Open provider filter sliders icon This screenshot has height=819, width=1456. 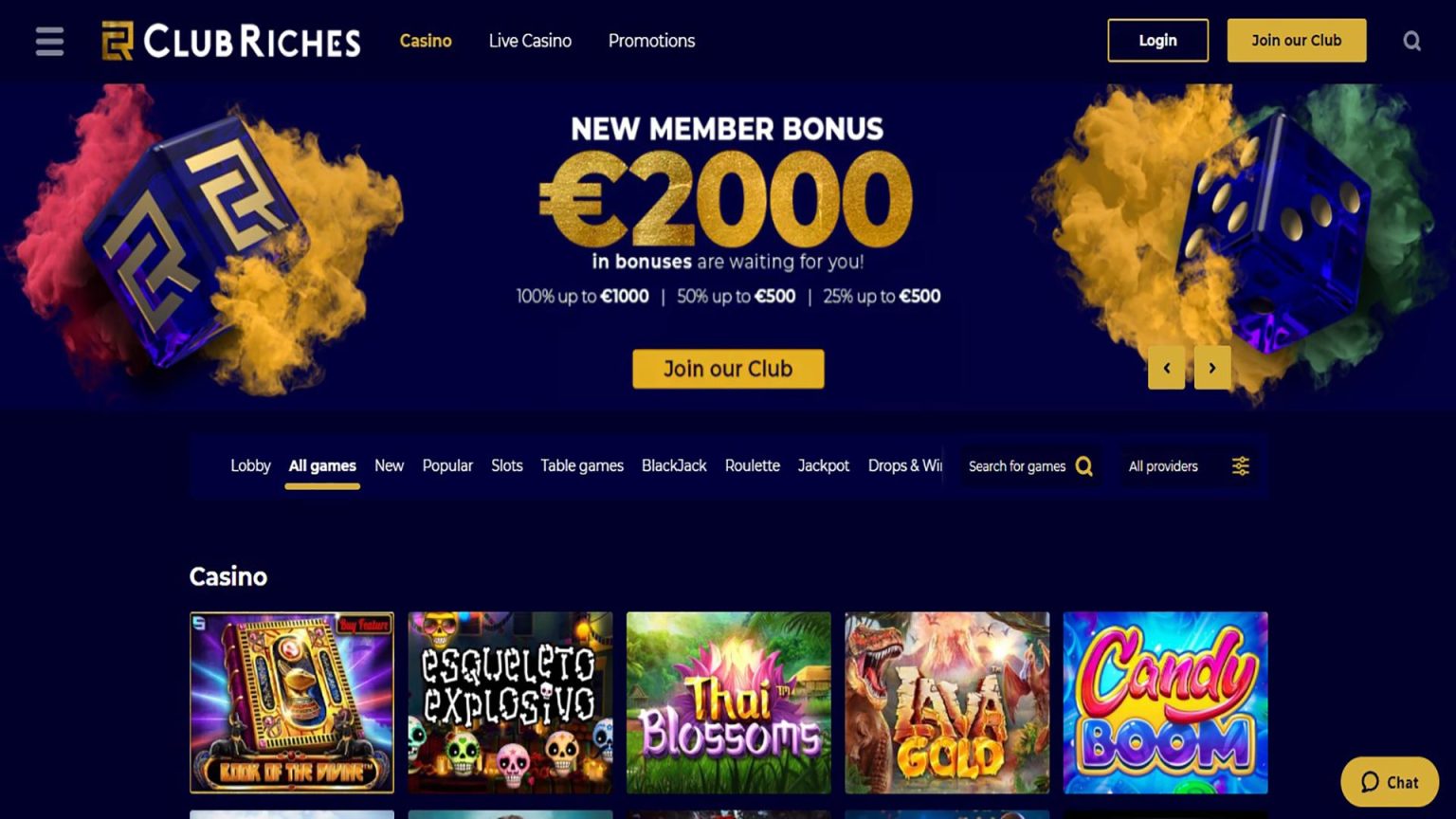(x=1240, y=466)
